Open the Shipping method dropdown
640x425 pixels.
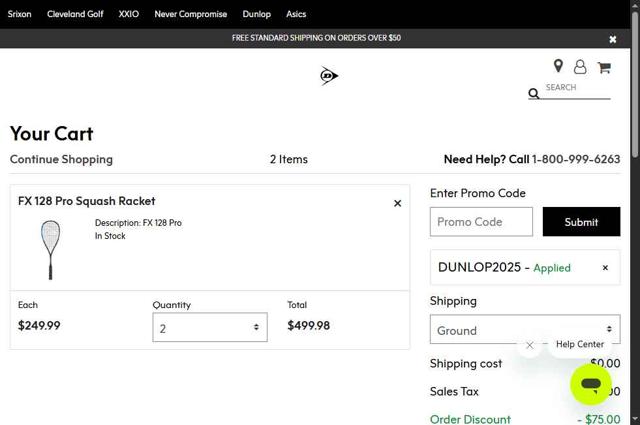tap(525, 329)
